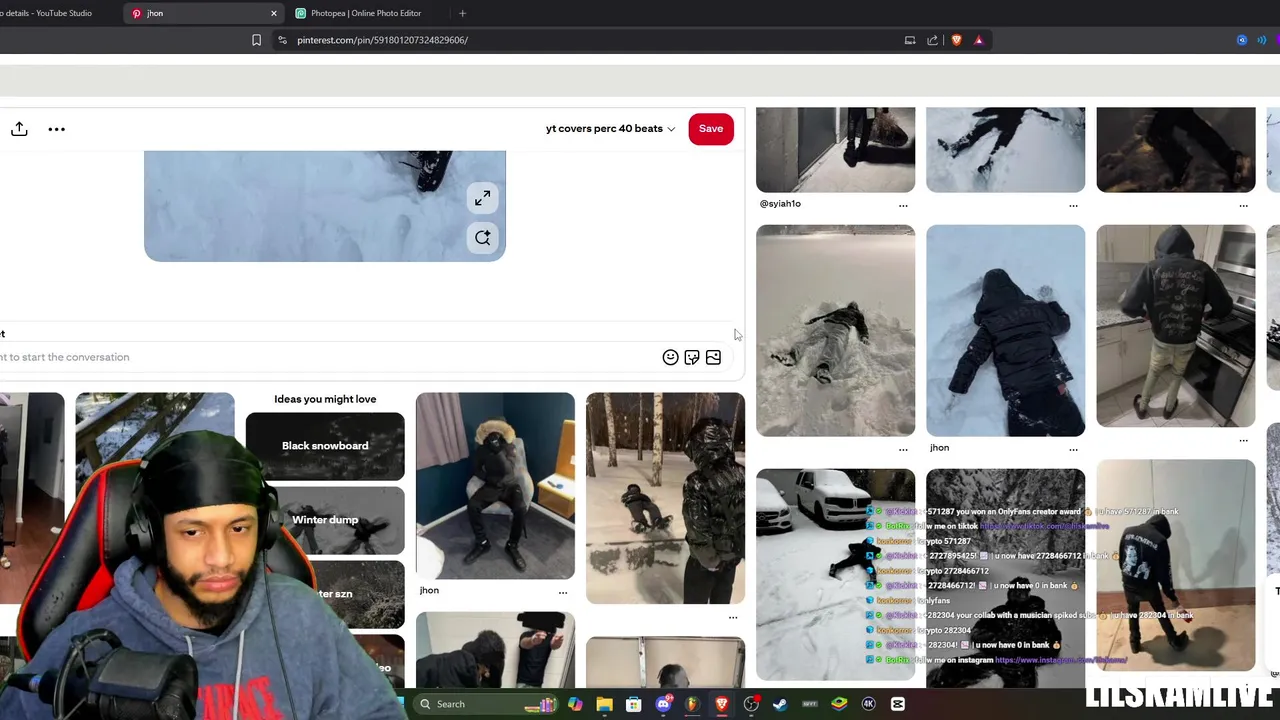Open Copilot from the taskbar
This screenshot has width=1280, height=720.
[x=575, y=704]
